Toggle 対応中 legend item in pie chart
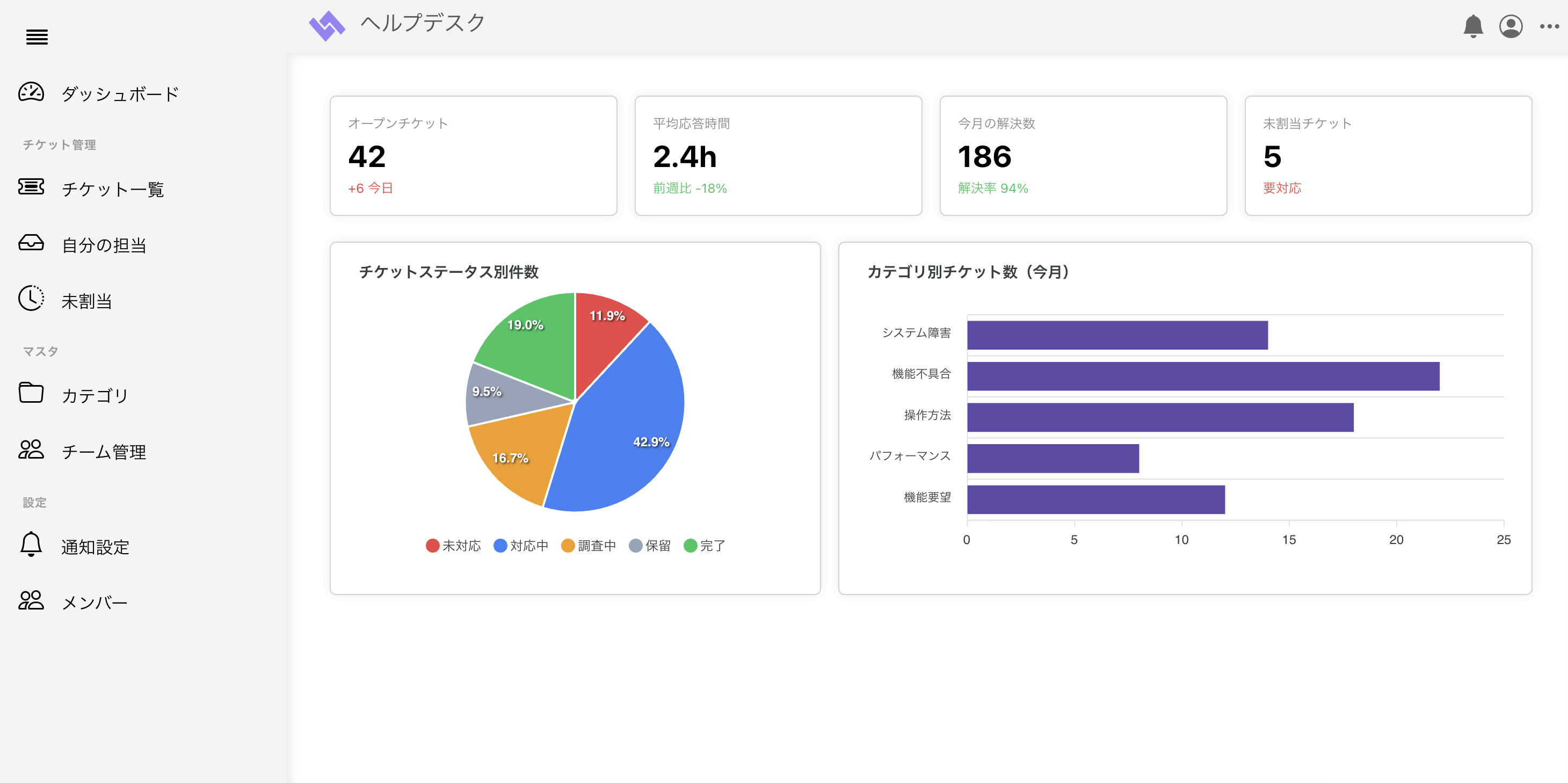Image resolution: width=1568 pixels, height=783 pixels. 521,546
